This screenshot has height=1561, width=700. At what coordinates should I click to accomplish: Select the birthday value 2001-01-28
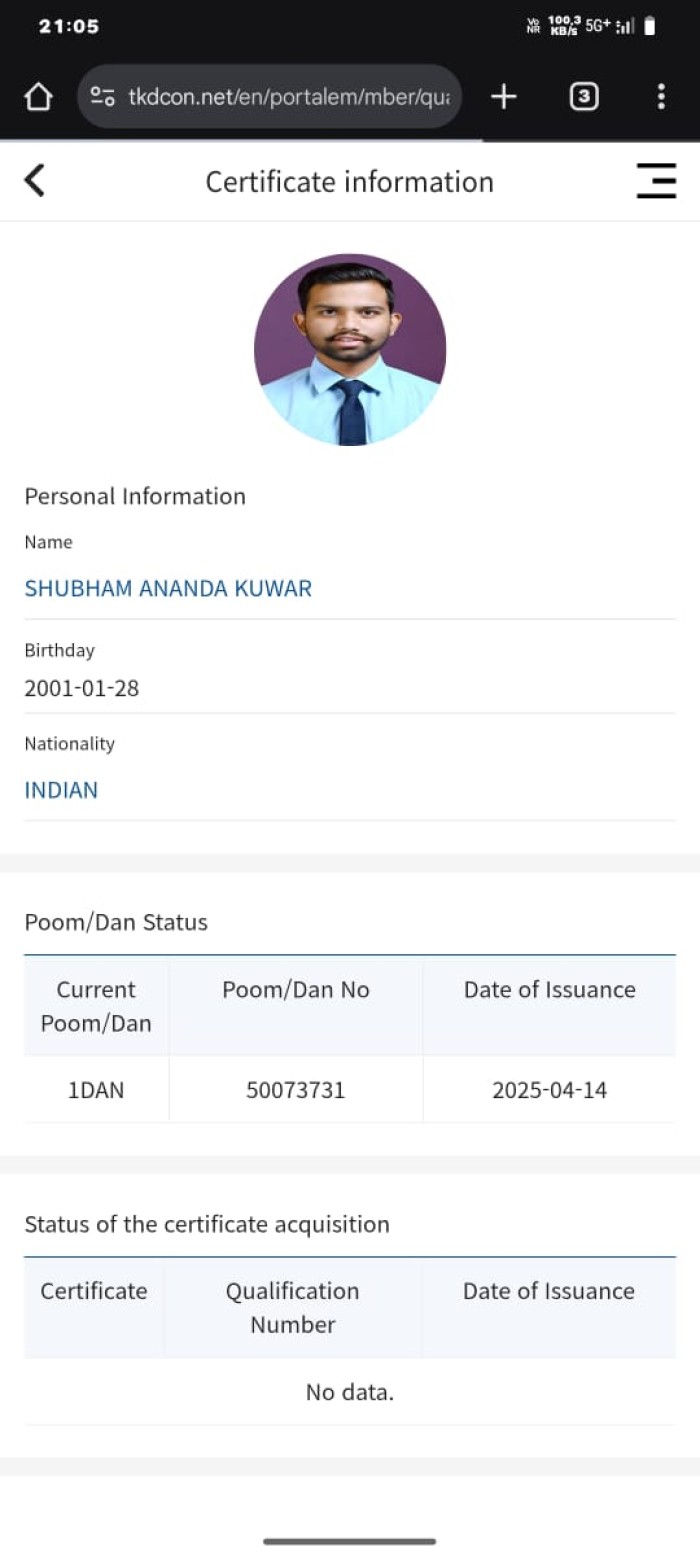click(82, 688)
